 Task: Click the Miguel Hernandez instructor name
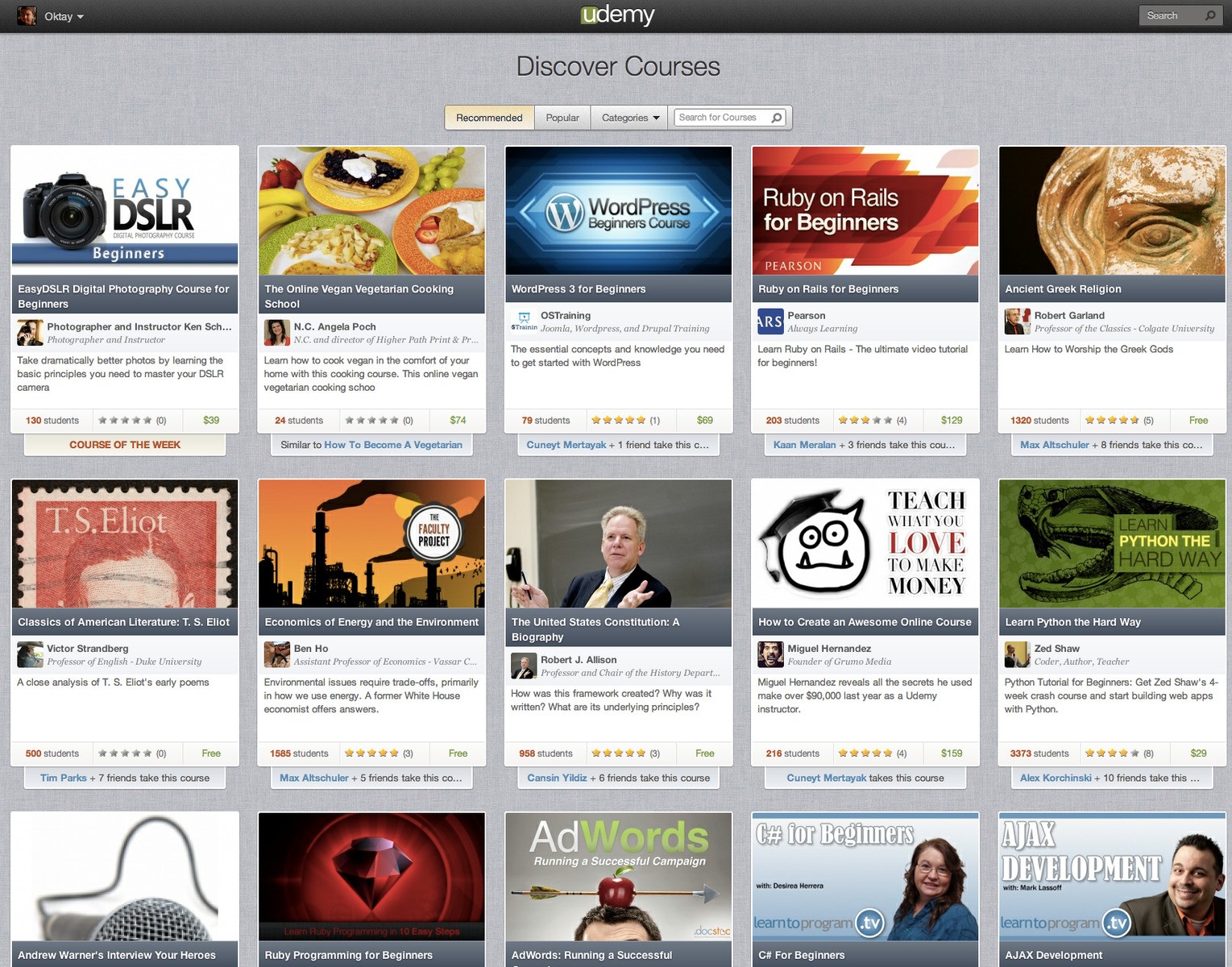pos(829,649)
